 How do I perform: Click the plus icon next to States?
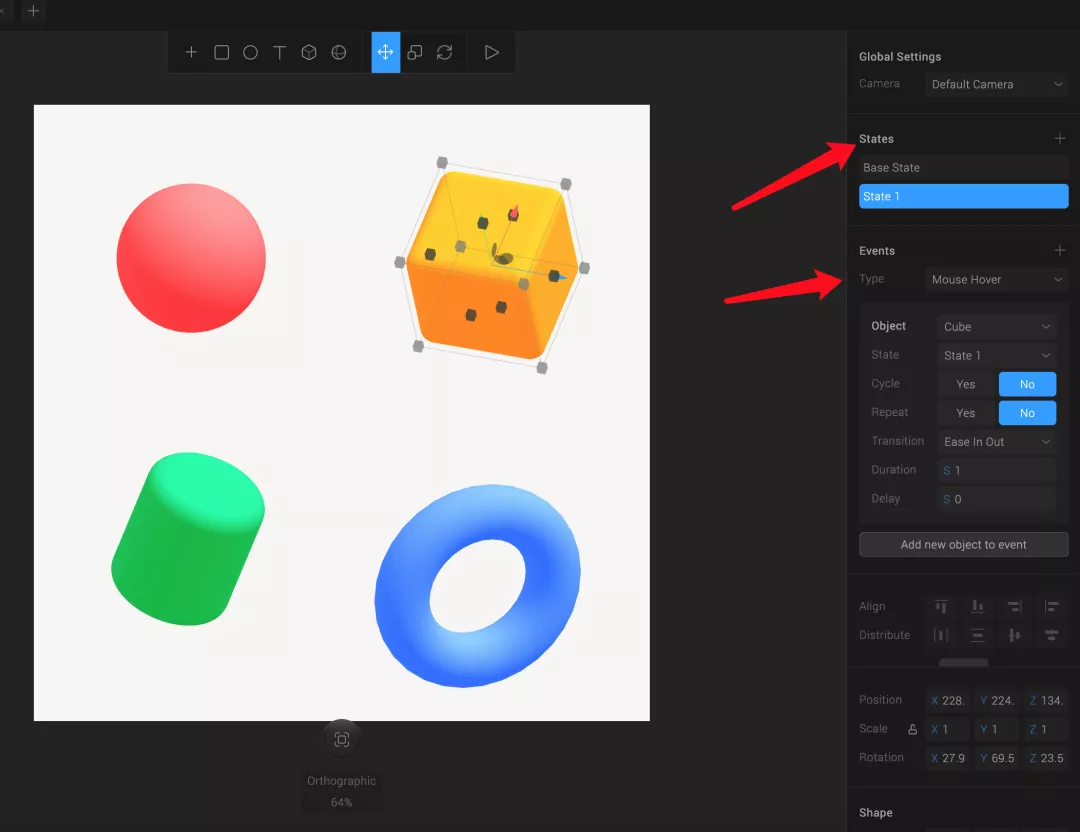[x=1059, y=139]
